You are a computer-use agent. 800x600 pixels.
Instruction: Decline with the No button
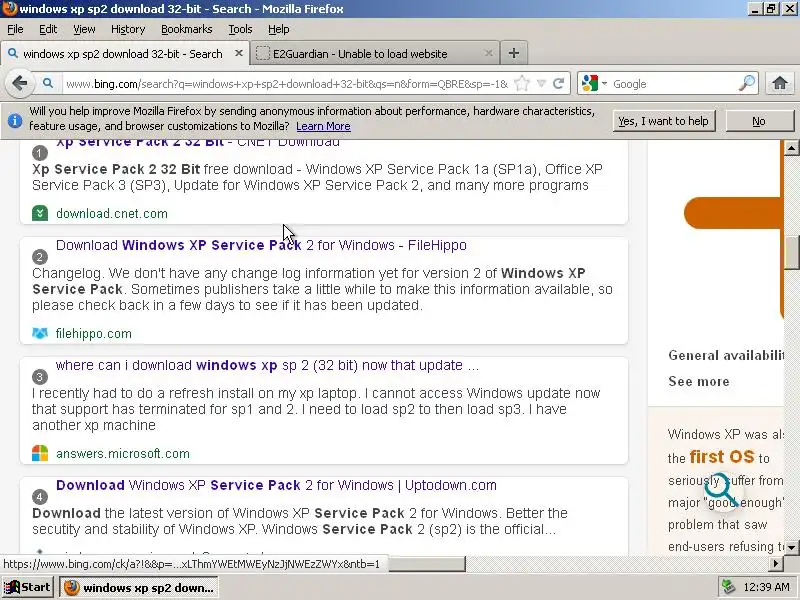click(759, 121)
